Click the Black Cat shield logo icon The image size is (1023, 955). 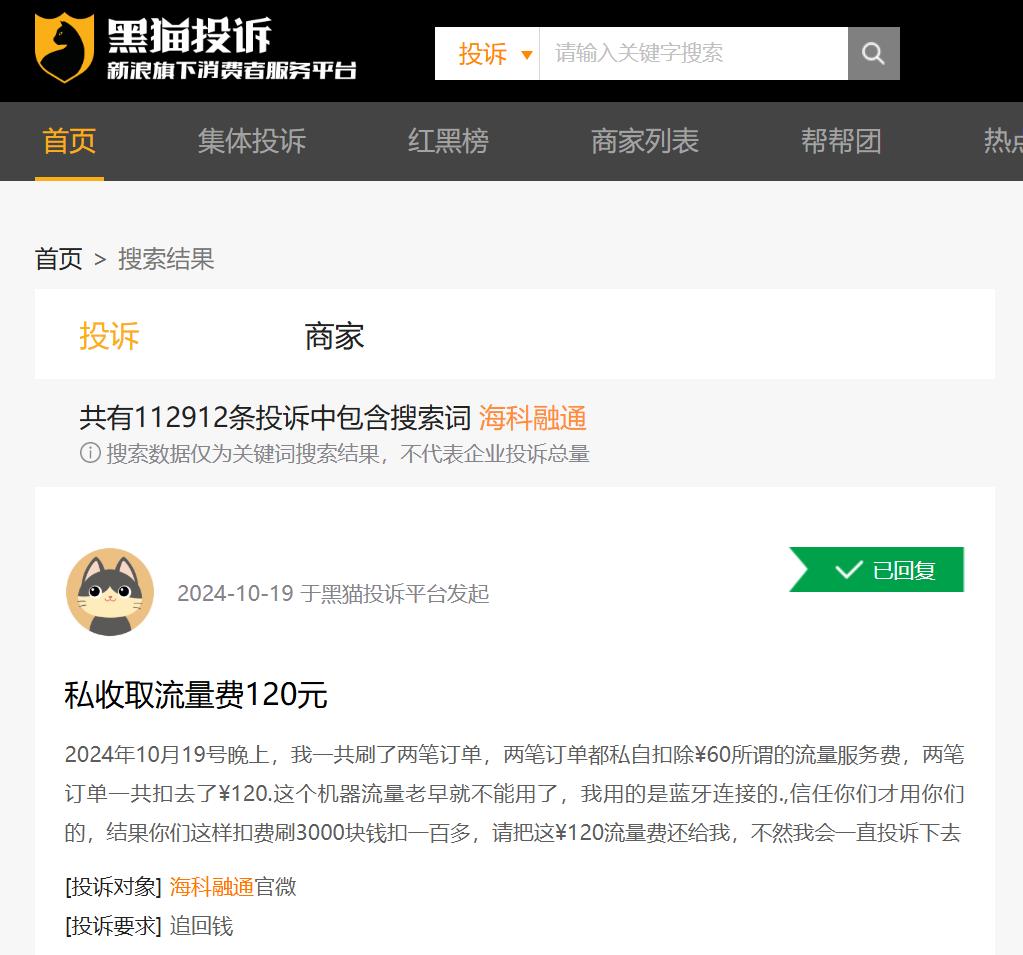[64, 48]
